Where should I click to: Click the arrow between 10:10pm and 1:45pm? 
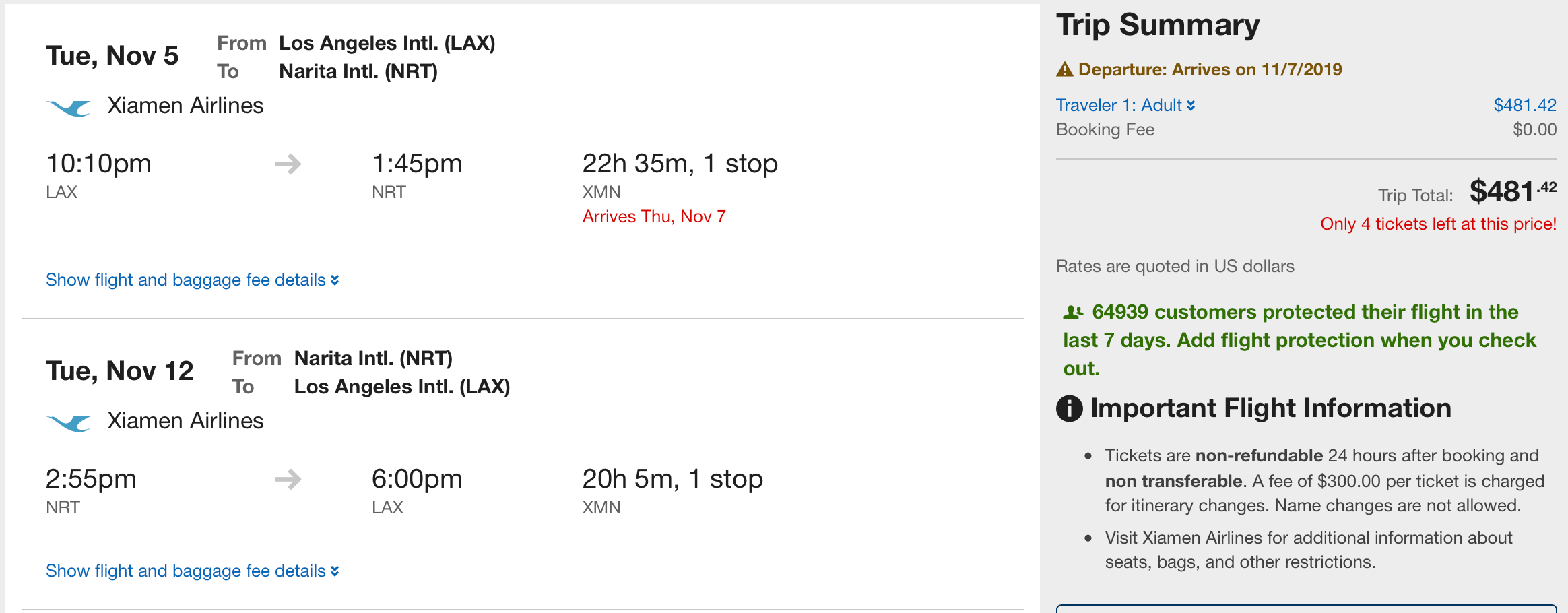click(x=288, y=164)
